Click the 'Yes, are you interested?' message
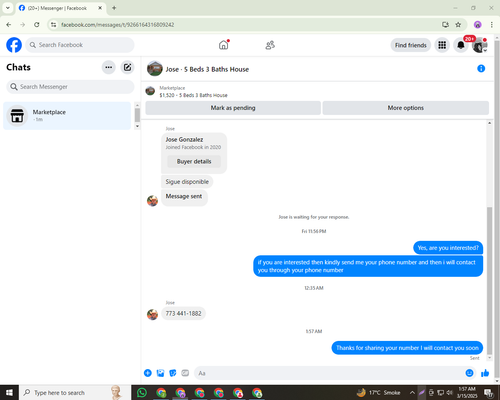Image resolution: width=500 pixels, height=400 pixels. 448,248
